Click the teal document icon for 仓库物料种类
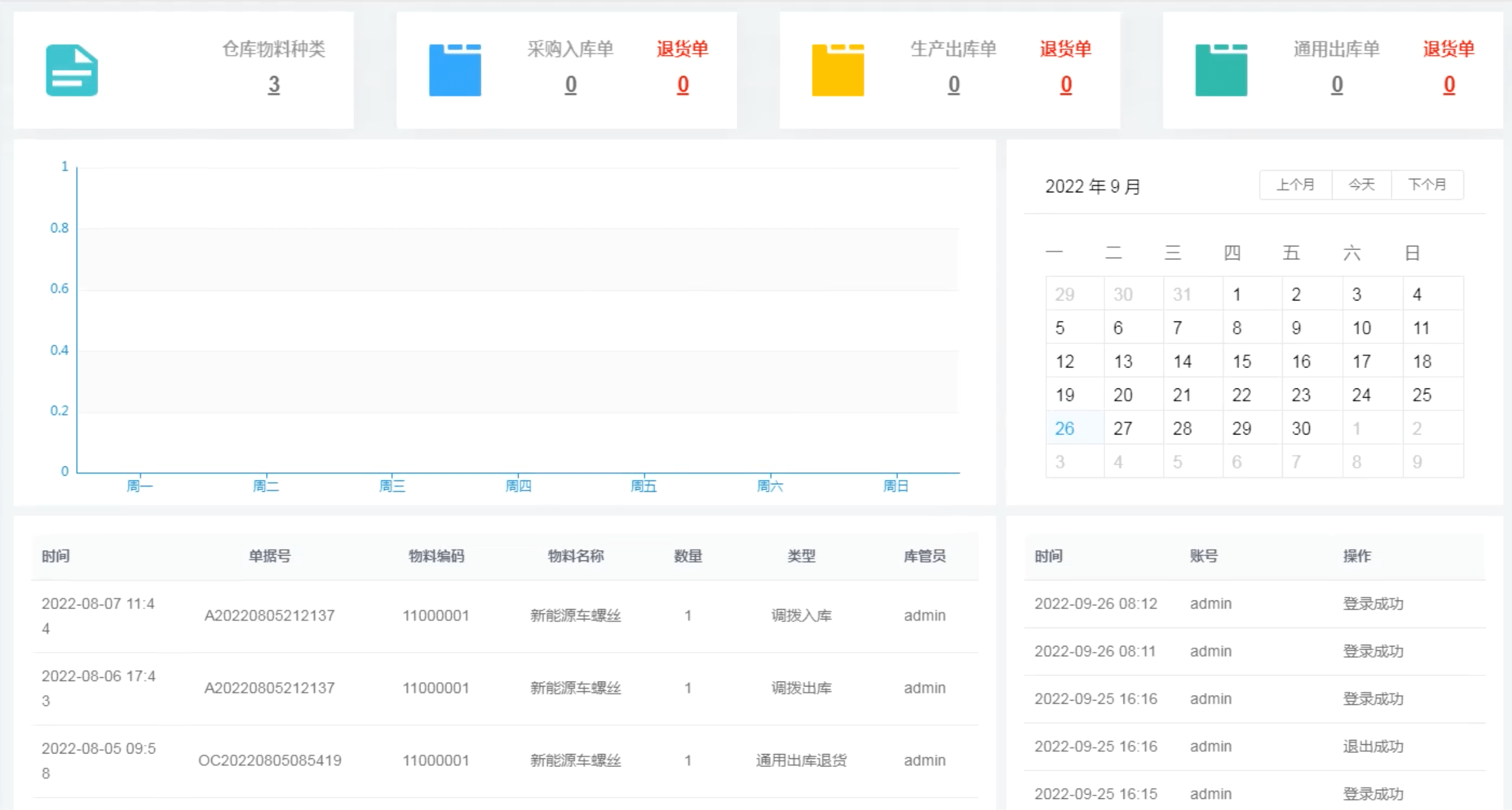 (x=72, y=70)
